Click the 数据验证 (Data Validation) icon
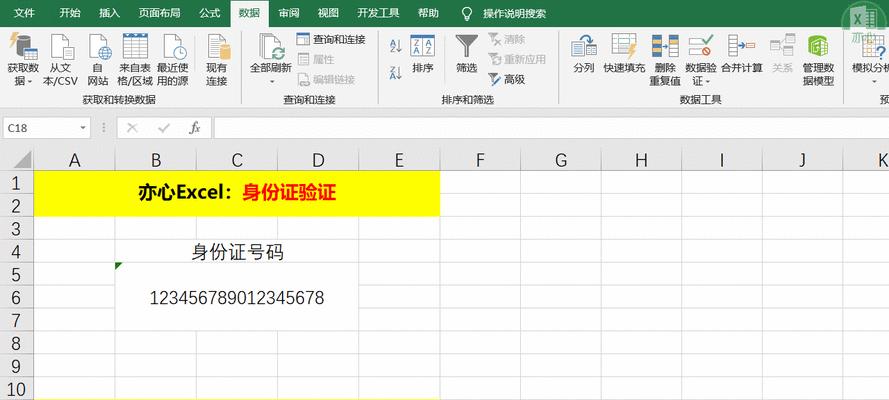This screenshot has width=889, height=400. click(x=701, y=46)
